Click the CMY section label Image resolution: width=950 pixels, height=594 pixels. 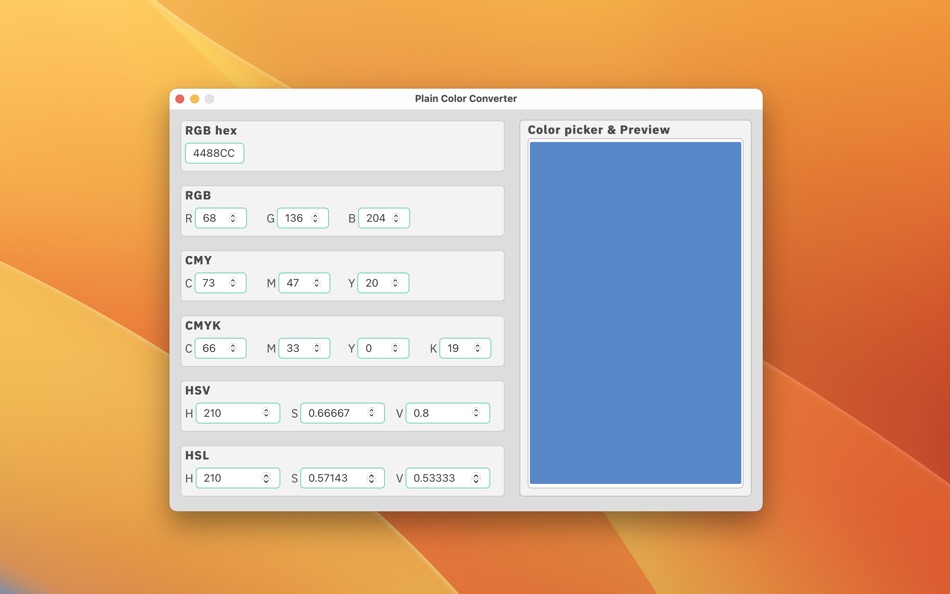pyautogui.click(x=199, y=260)
